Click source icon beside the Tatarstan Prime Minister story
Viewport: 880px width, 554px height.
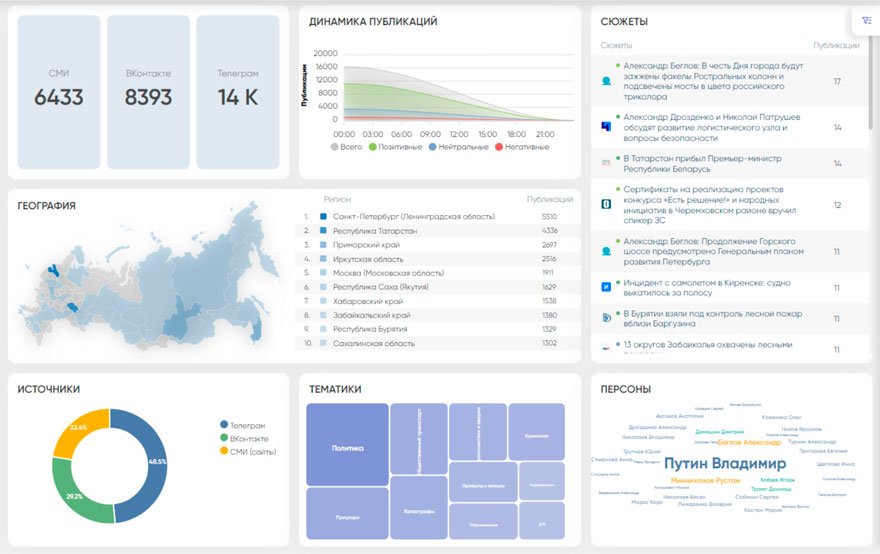[x=606, y=162]
